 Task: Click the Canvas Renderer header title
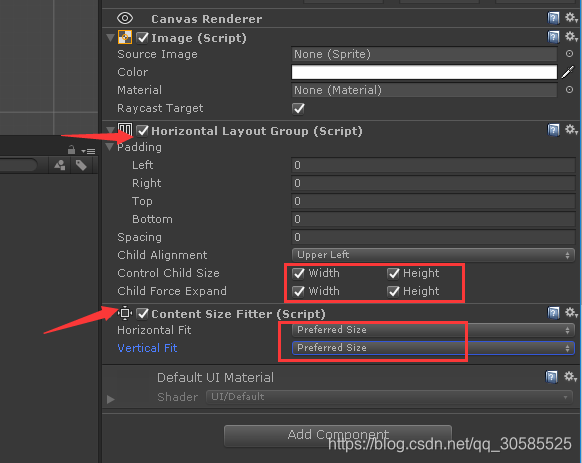tap(206, 19)
